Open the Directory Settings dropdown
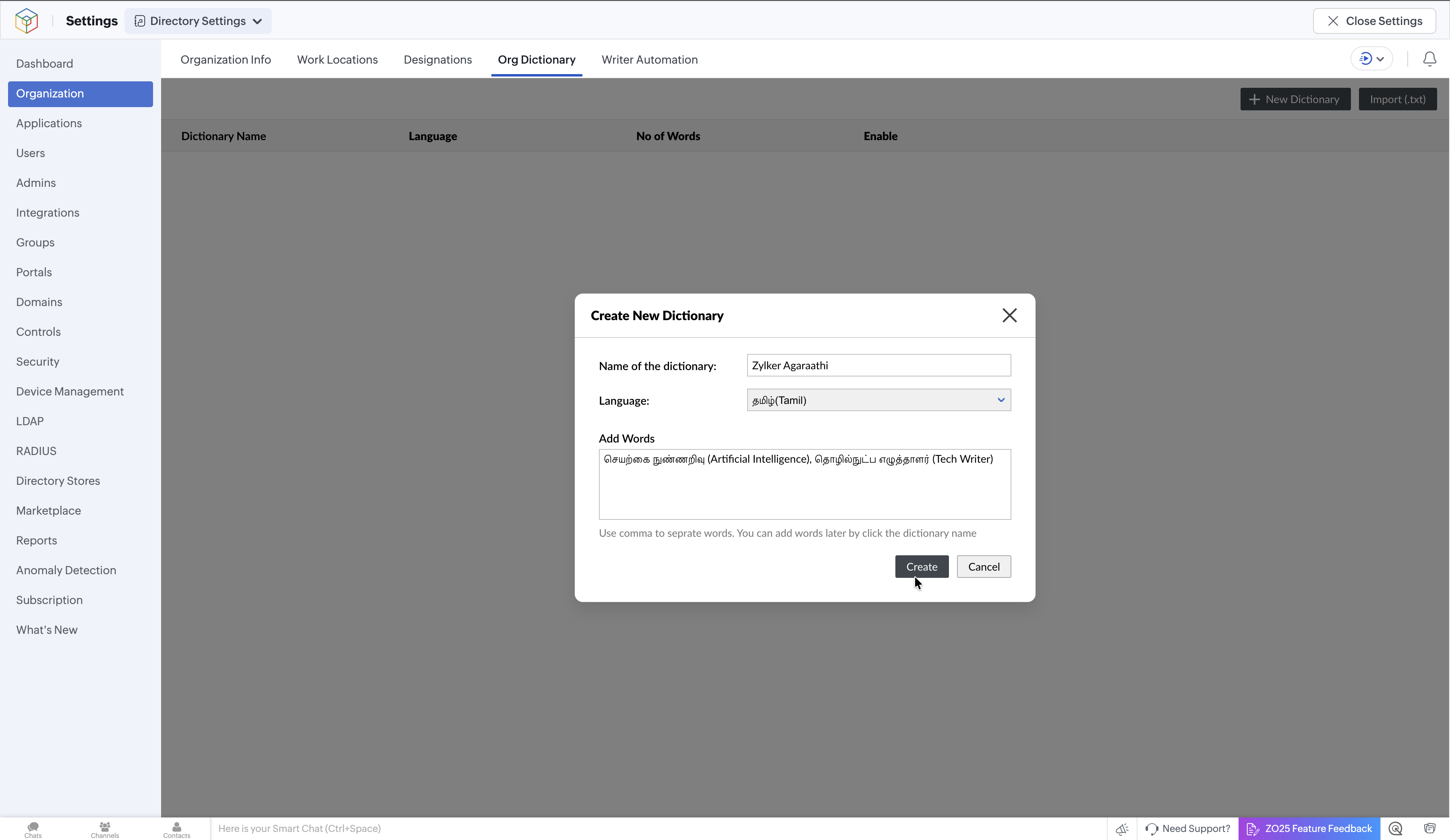 [198, 21]
